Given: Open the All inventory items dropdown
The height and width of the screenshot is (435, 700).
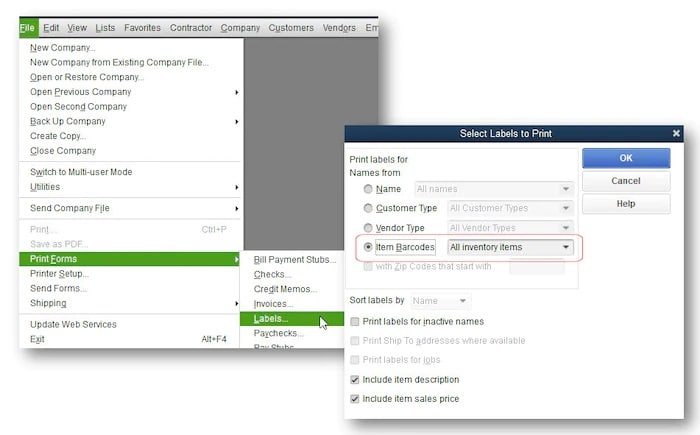Looking at the screenshot, I should (x=510, y=247).
